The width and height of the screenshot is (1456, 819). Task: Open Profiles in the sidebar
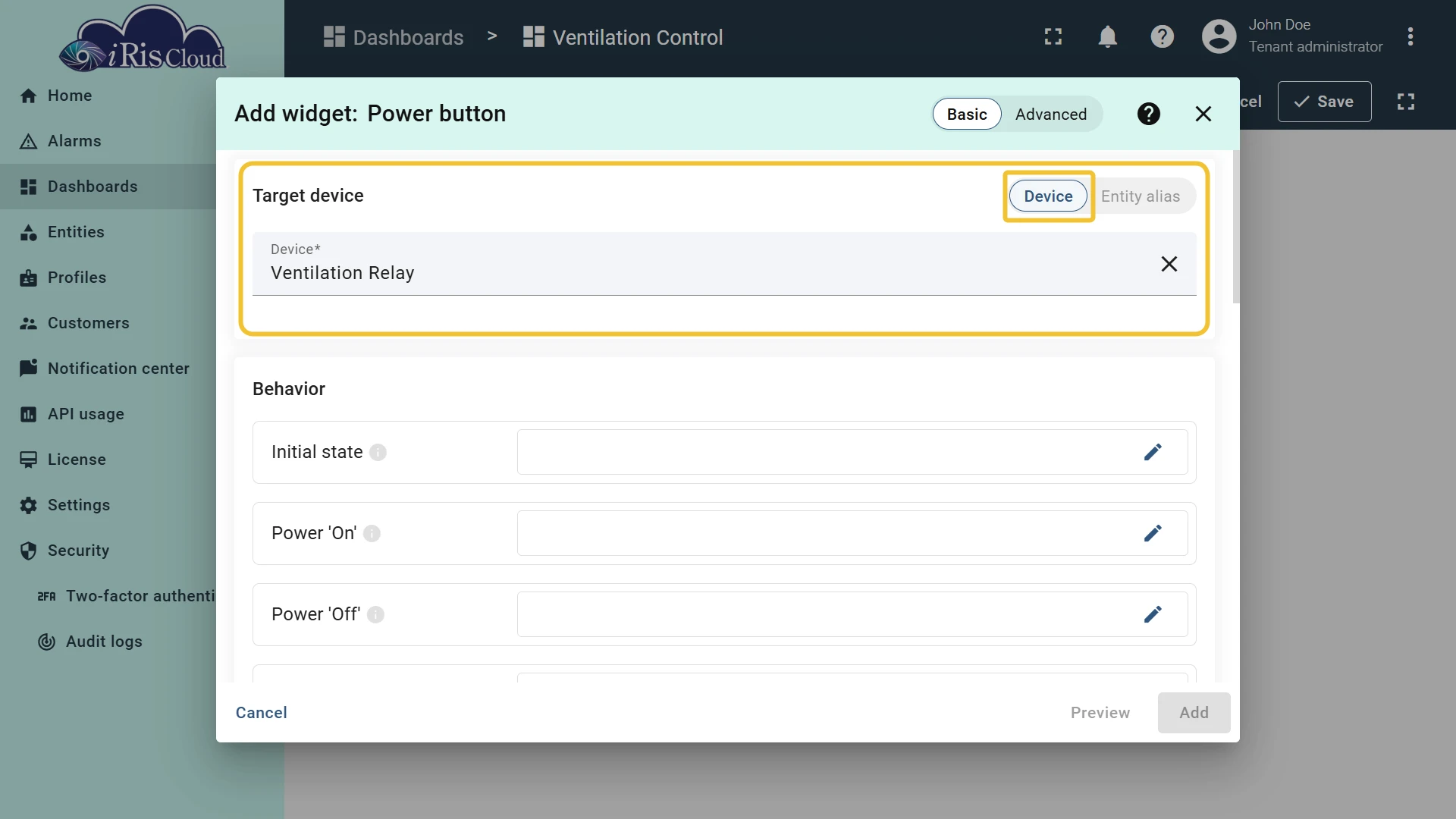point(106,278)
